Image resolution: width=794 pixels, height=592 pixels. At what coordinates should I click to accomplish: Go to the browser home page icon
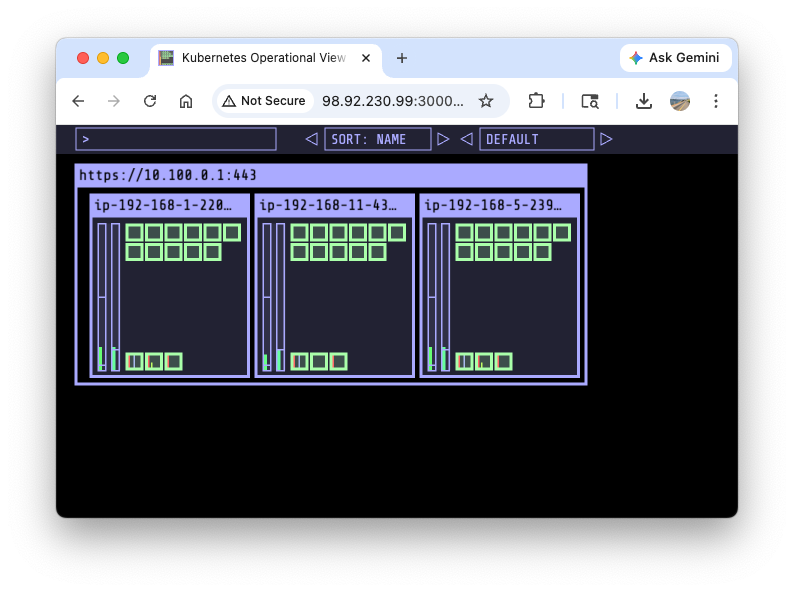[x=186, y=101]
